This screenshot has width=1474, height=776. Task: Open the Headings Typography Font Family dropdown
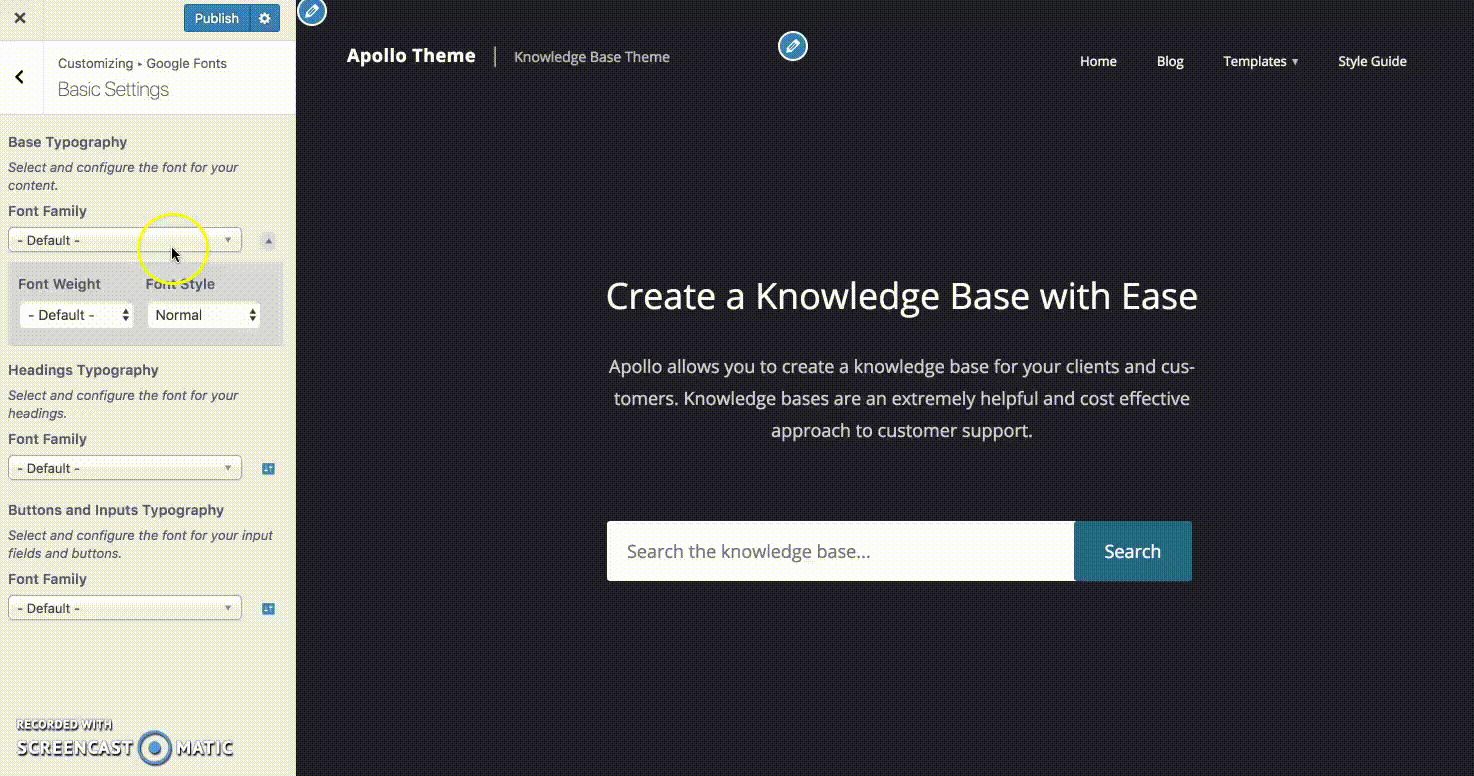pos(125,468)
